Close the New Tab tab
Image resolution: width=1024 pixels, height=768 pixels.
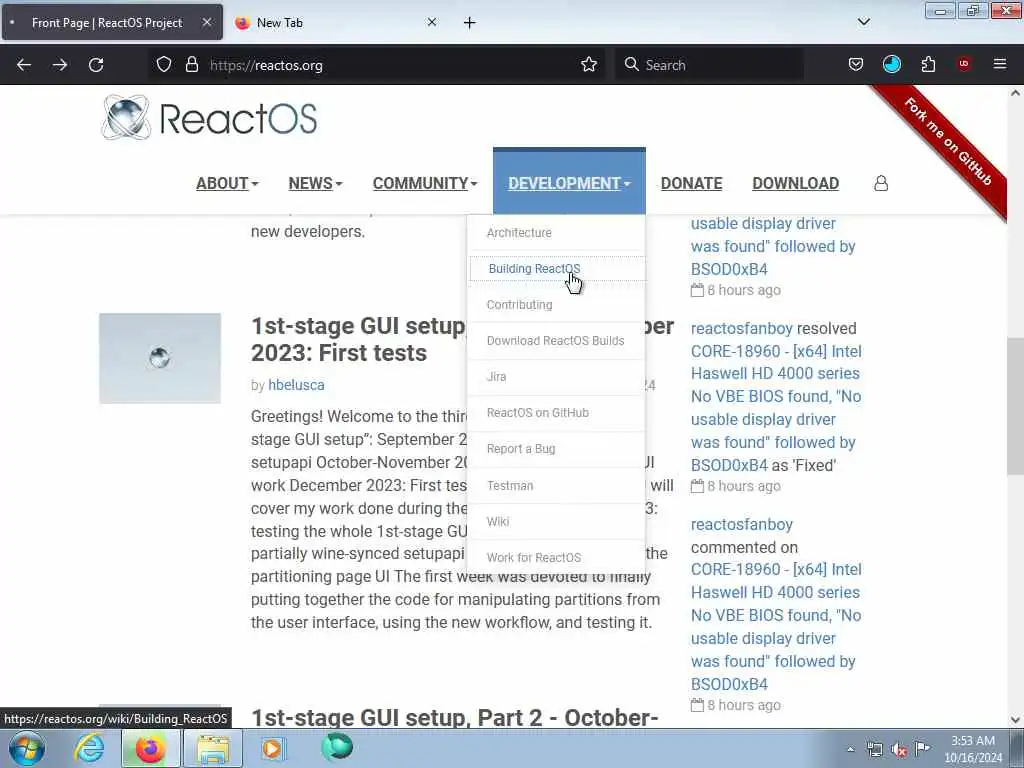coord(432,22)
